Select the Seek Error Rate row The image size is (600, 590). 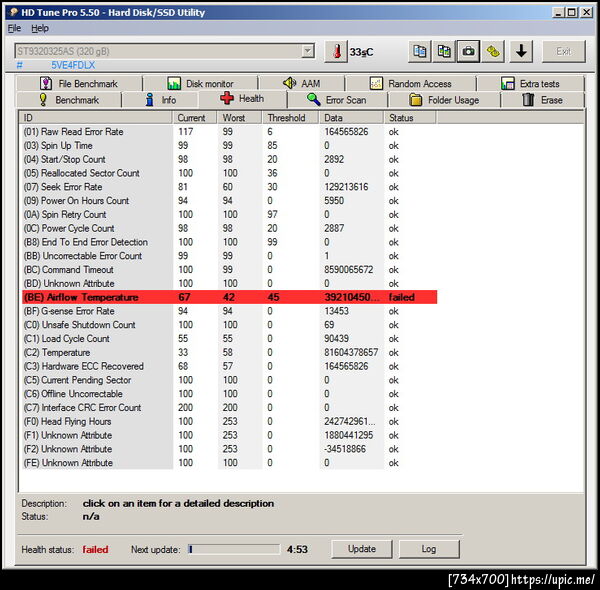point(230,187)
